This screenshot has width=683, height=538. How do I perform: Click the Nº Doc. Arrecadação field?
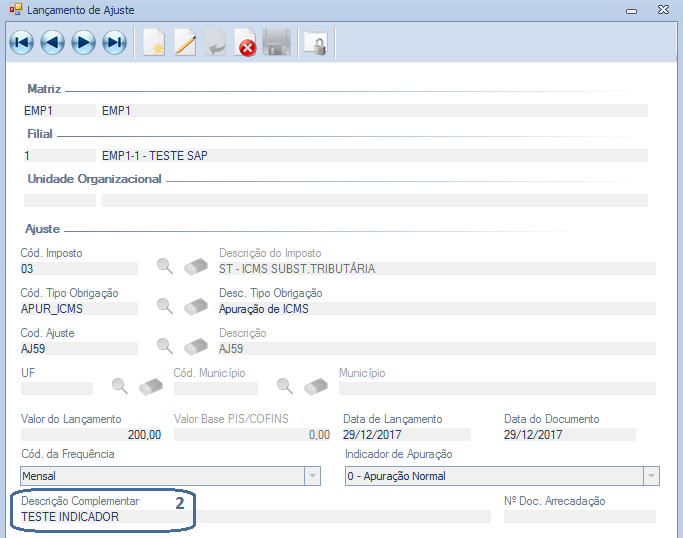click(580, 517)
